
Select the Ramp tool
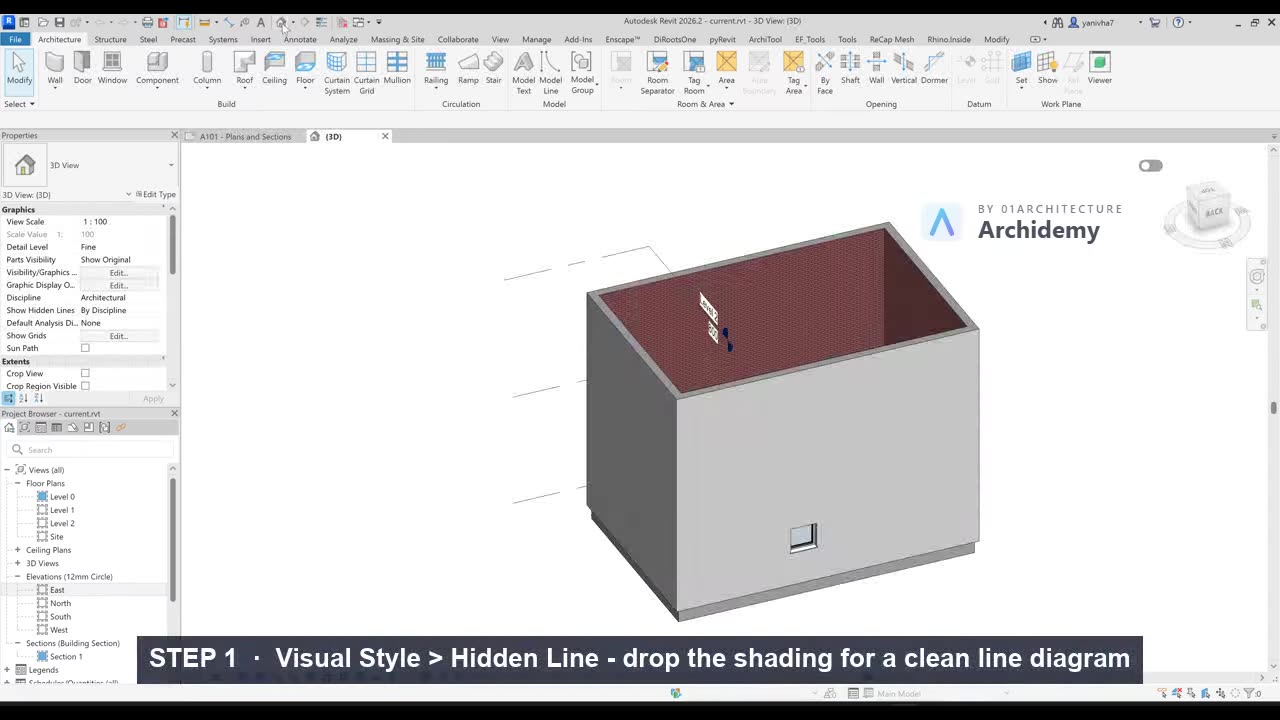[x=468, y=68]
